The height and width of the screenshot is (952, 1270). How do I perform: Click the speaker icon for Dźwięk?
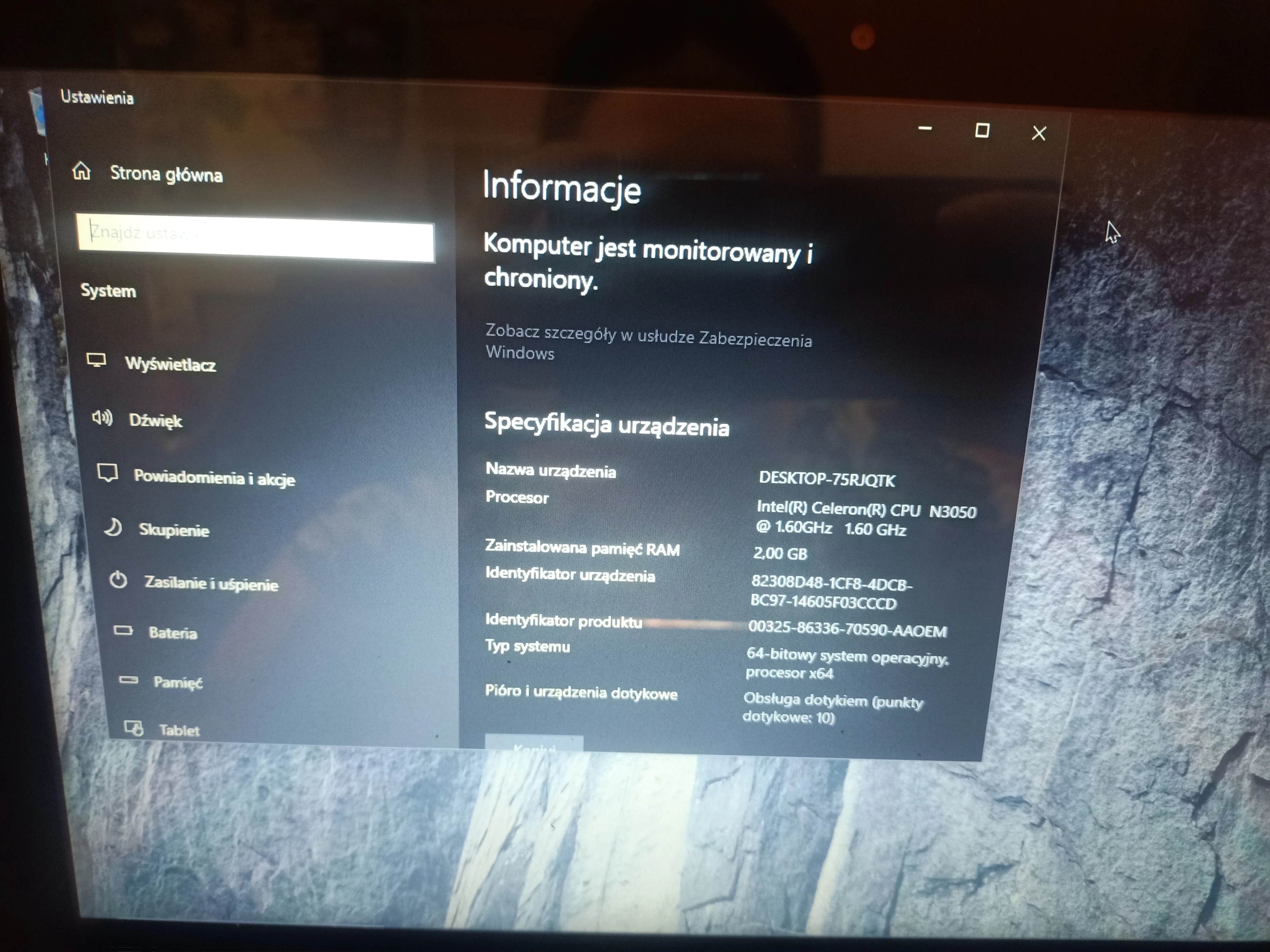(103, 418)
